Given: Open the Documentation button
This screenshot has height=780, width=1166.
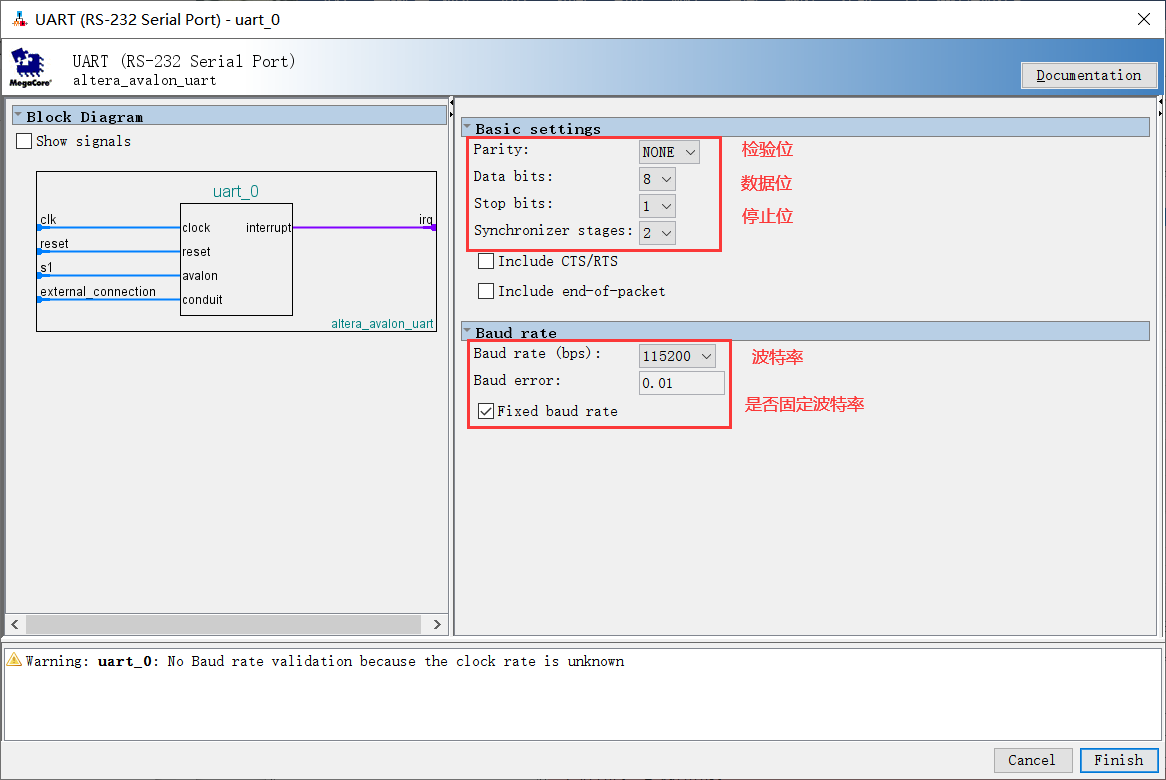Looking at the screenshot, I should [1088, 75].
